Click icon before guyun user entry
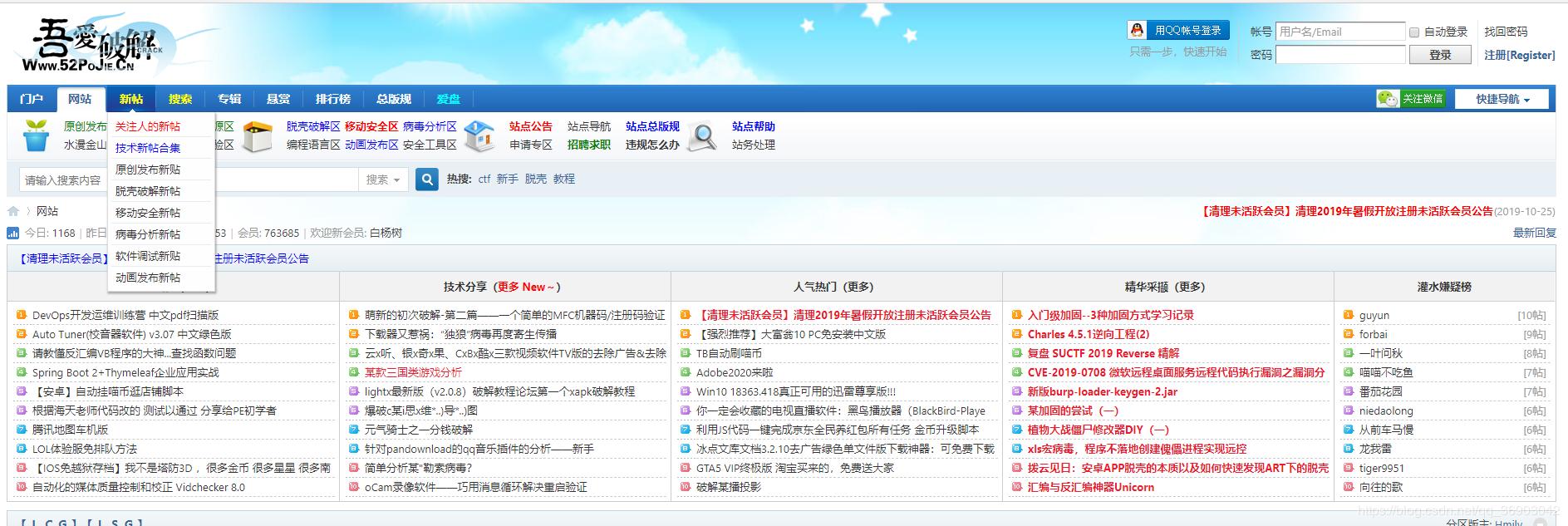The height and width of the screenshot is (526, 1568). click(1349, 315)
